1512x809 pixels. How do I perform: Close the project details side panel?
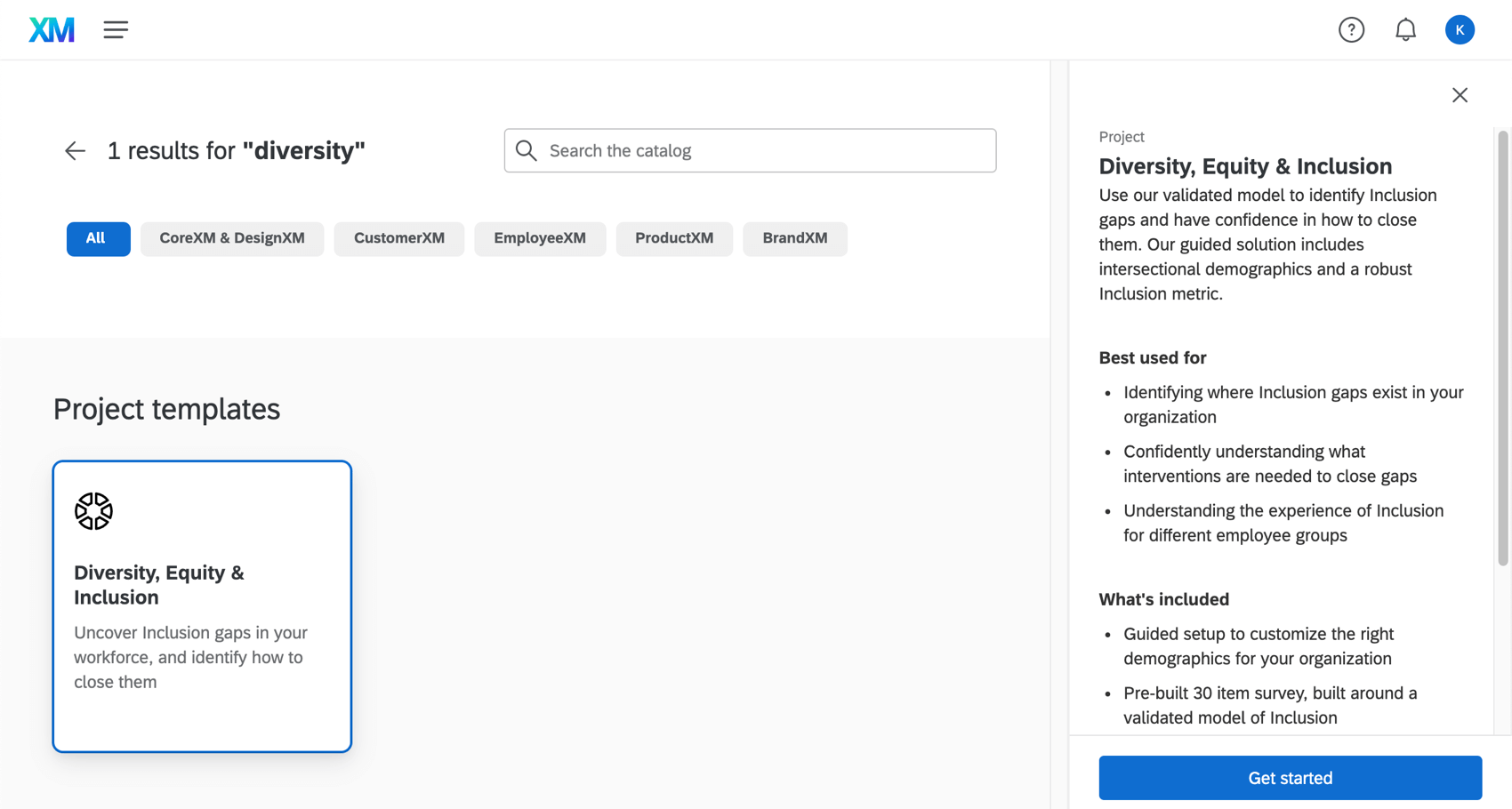[1460, 95]
